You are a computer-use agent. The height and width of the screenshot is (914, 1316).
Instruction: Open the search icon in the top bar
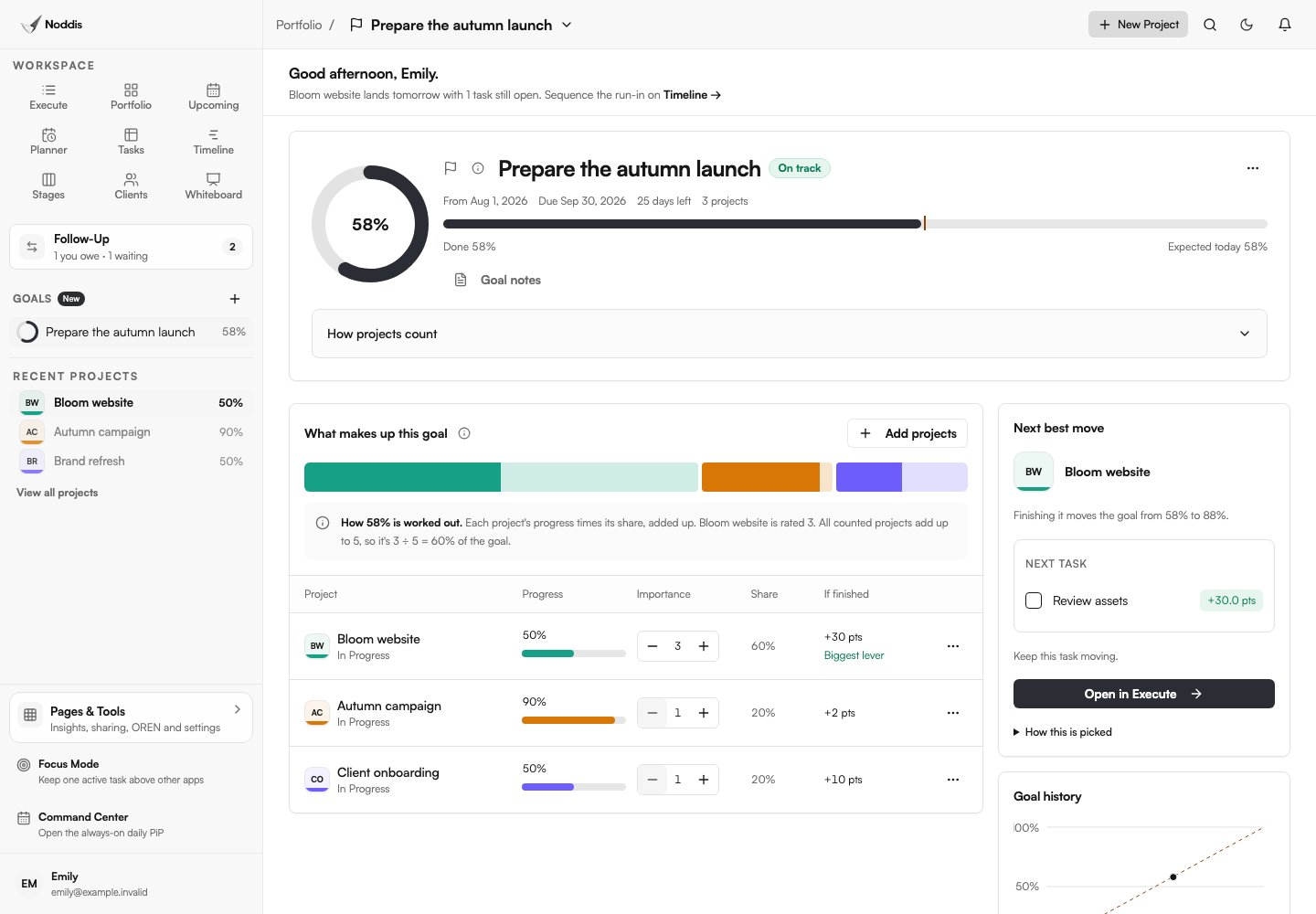[1210, 25]
